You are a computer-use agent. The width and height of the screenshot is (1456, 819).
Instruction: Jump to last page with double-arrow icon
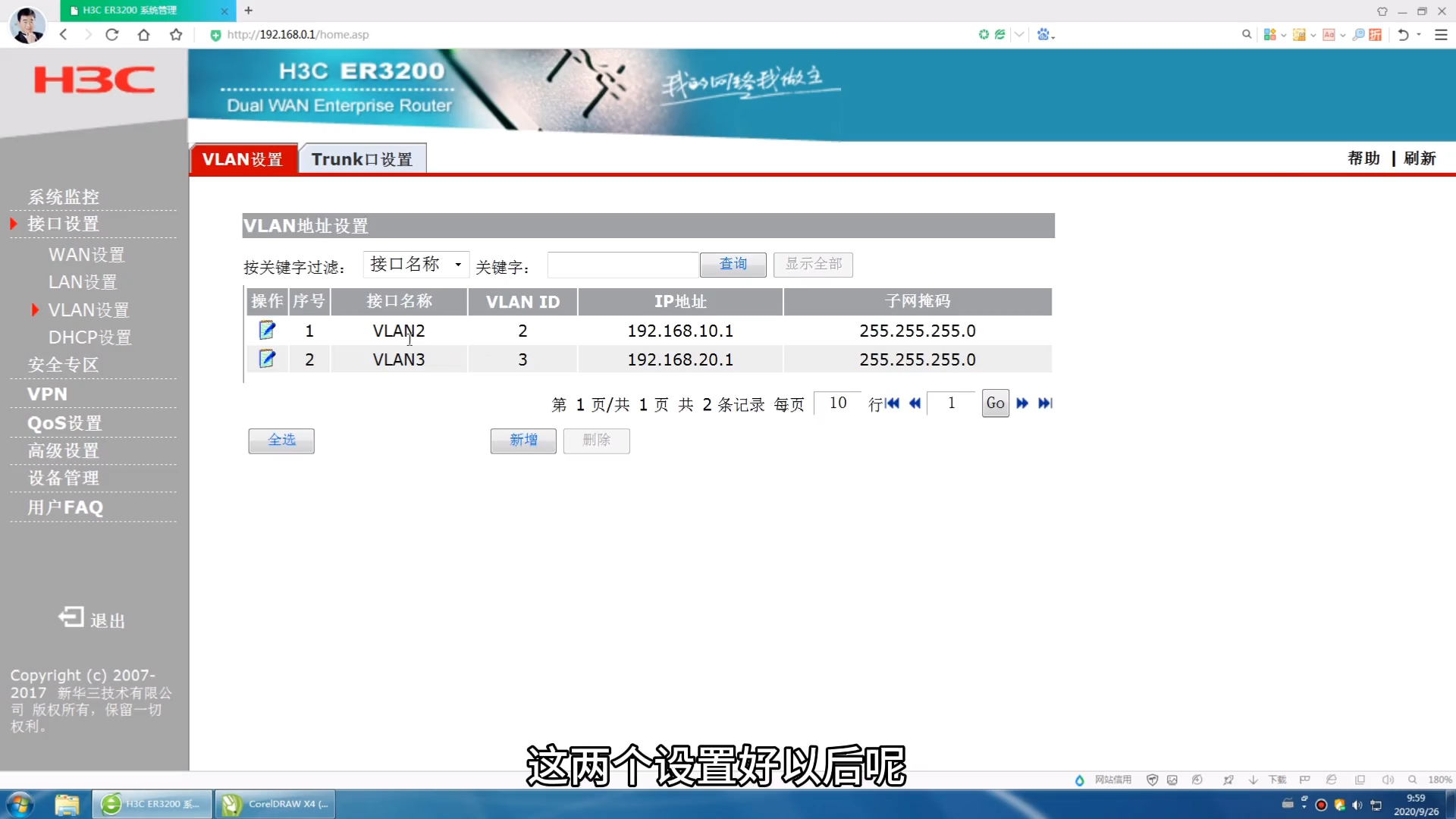click(1045, 403)
